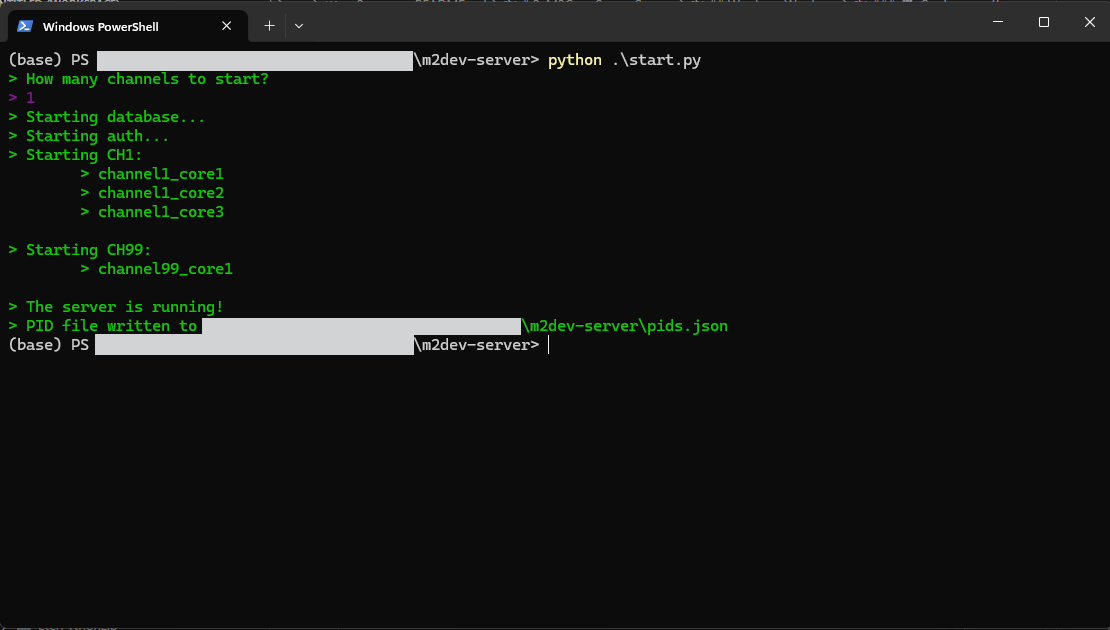Viewport: 1110px width, 630px height.
Task: Click the channel1_core3 output line
Action: (x=160, y=212)
